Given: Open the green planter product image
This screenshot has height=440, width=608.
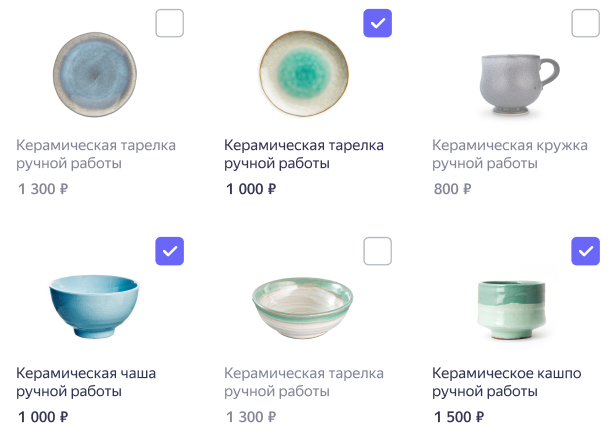Looking at the screenshot, I should (x=511, y=310).
